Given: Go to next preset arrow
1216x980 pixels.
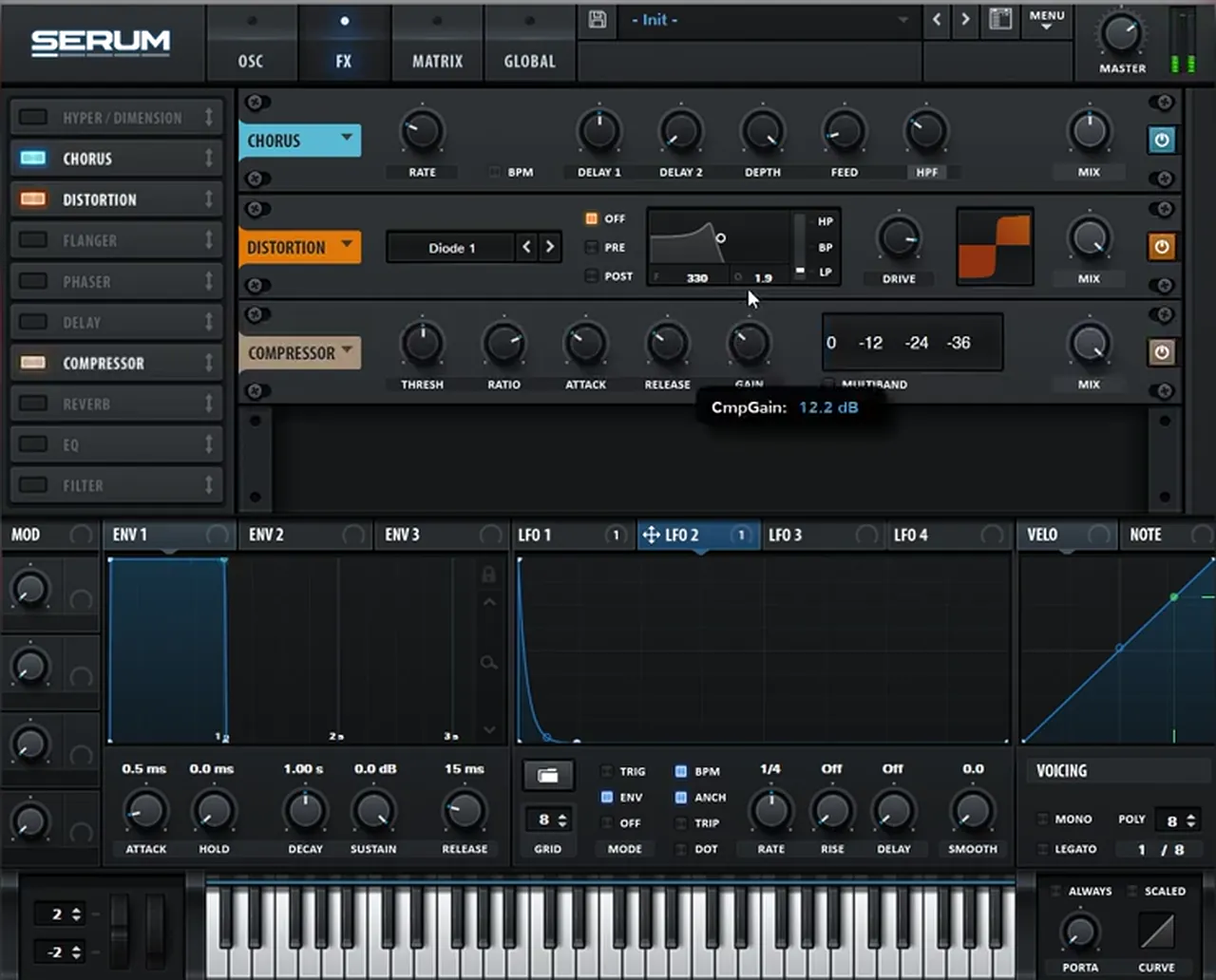Looking at the screenshot, I should point(965,19).
